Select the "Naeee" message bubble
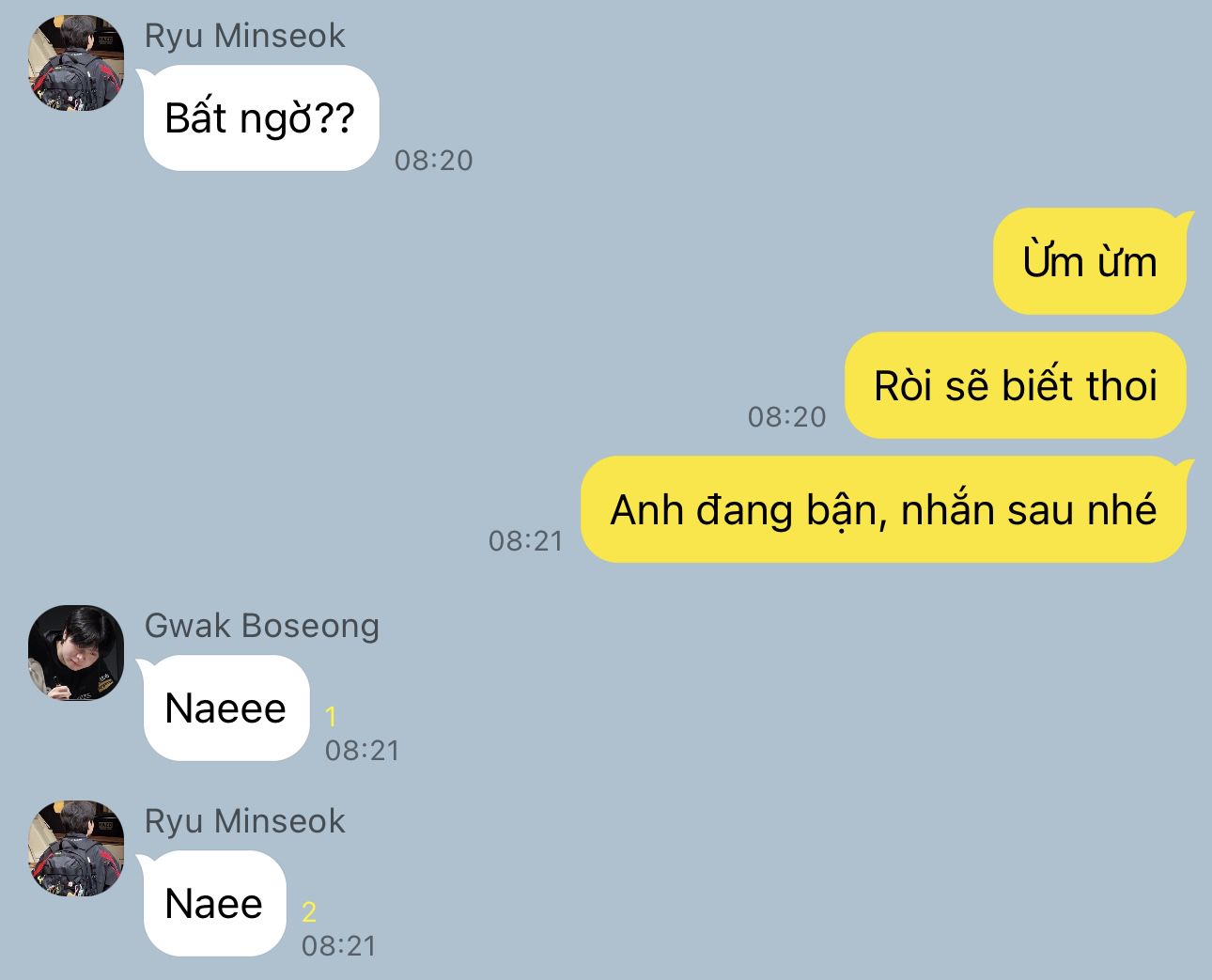Viewport: 1212px width, 980px height. (225, 708)
